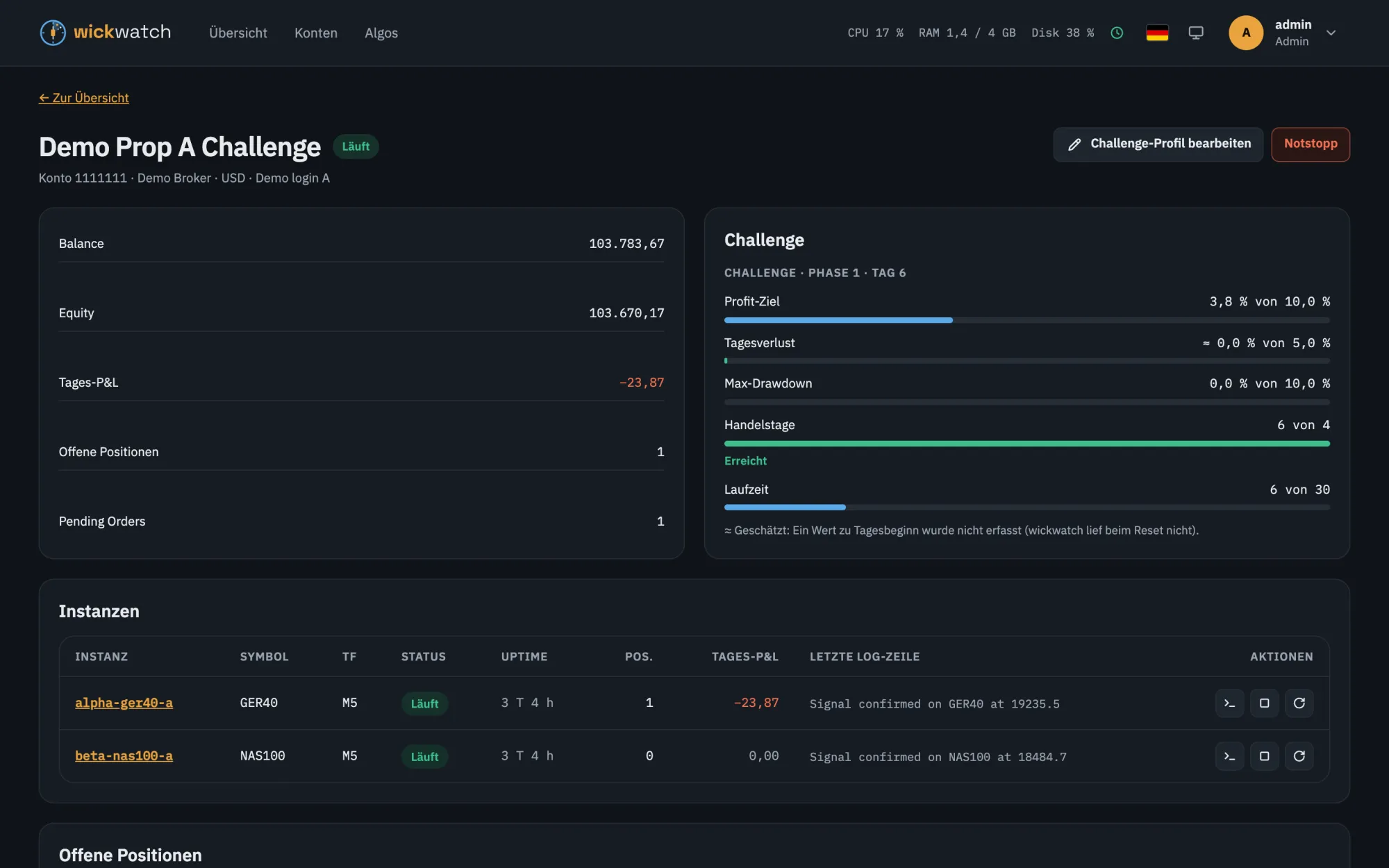Viewport: 1389px width, 868px height.
Task: Select the Equity value 103.670,17
Action: pyautogui.click(x=626, y=313)
